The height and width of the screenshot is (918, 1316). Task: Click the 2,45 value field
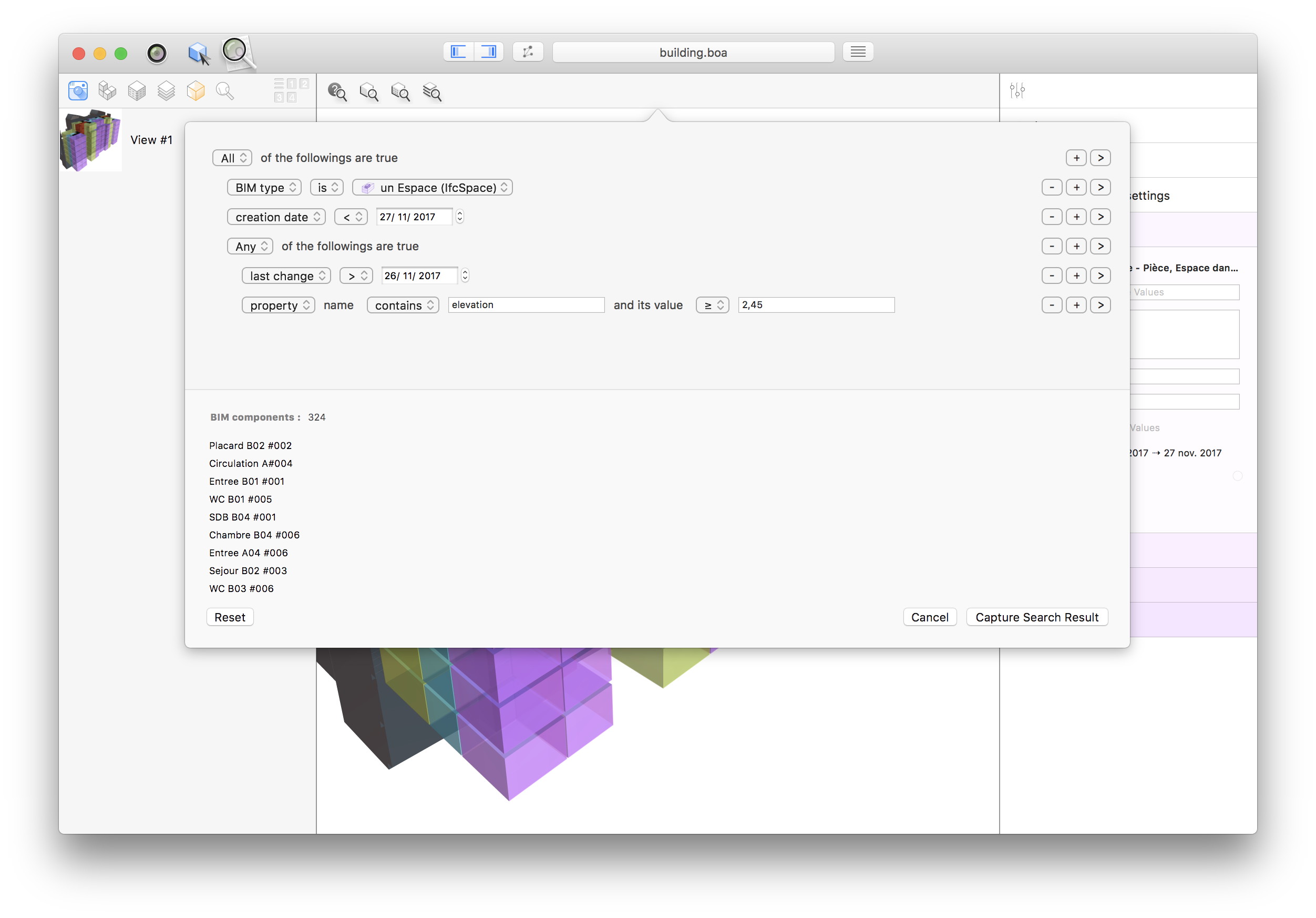pos(816,305)
